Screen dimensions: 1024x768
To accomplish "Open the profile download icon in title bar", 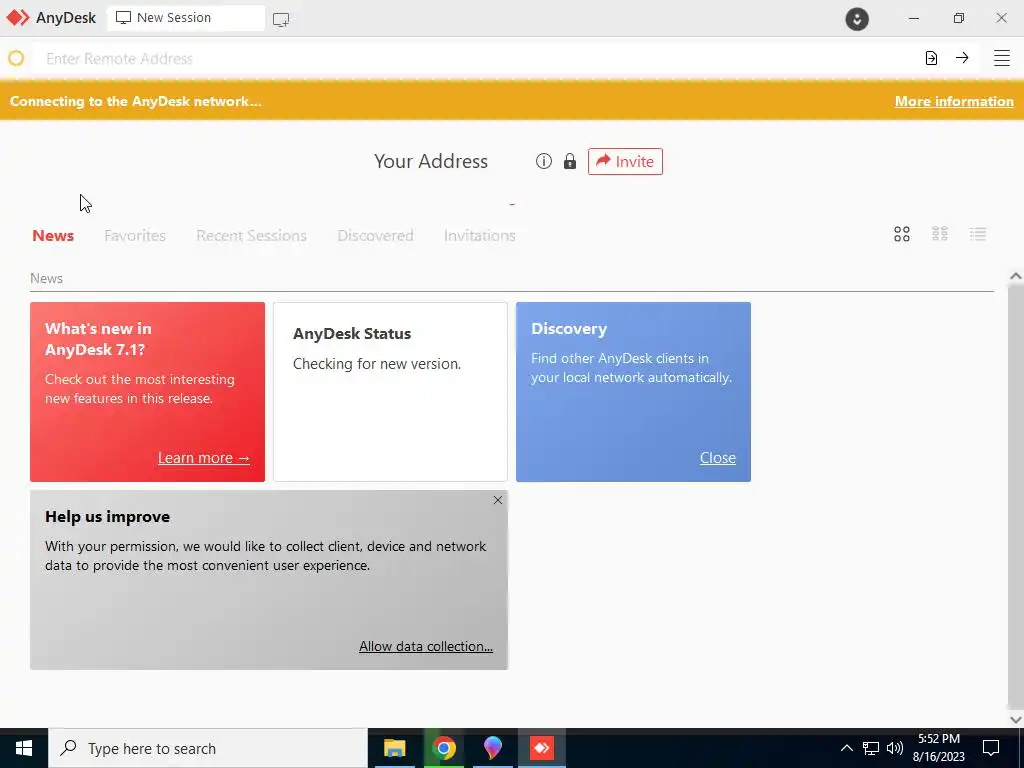I will coord(857,18).
